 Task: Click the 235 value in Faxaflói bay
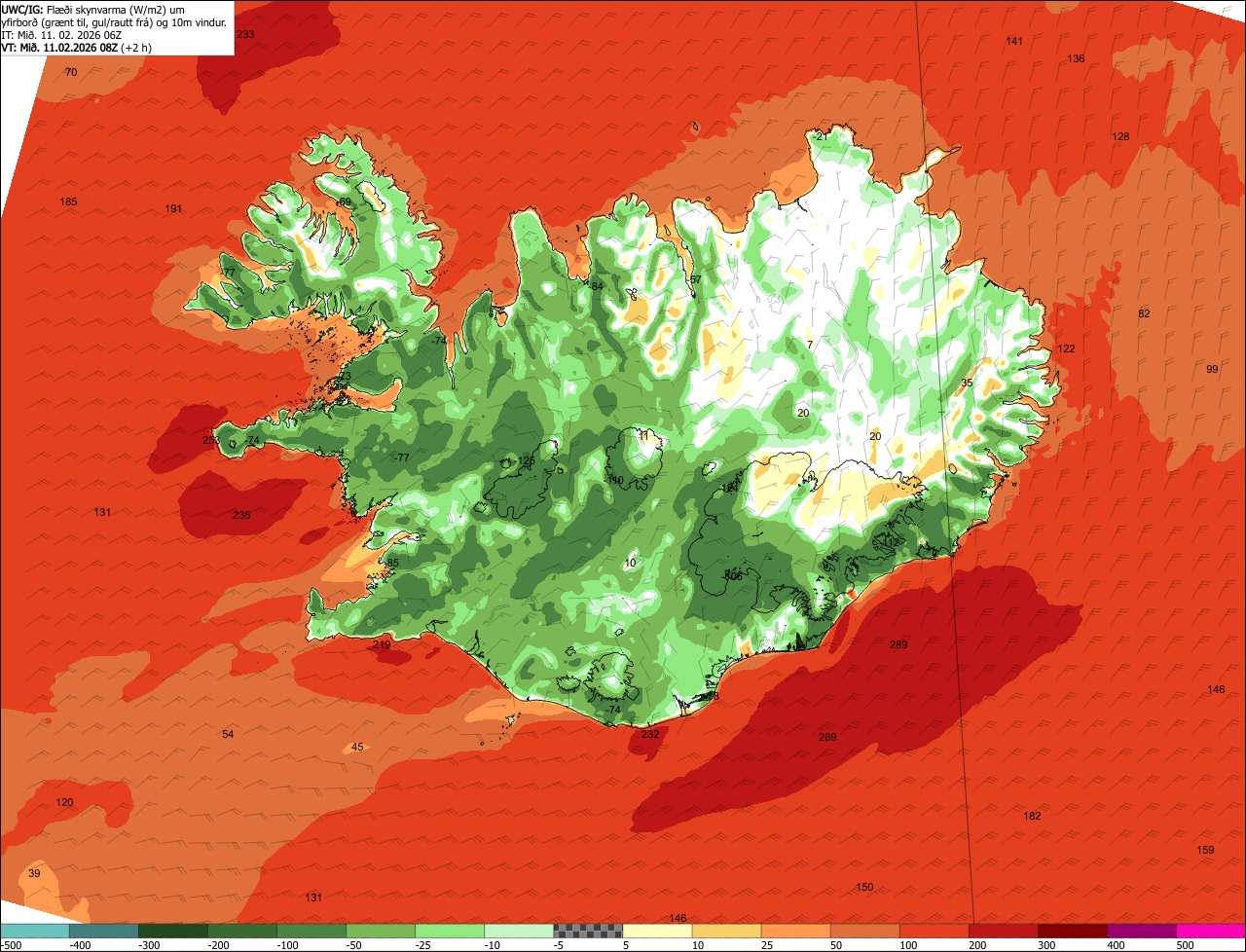pyautogui.click(x=241, y=515)
